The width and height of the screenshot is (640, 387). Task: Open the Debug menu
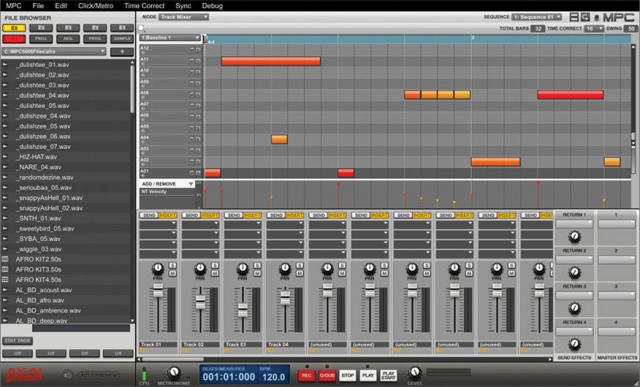tap(212, 6)
